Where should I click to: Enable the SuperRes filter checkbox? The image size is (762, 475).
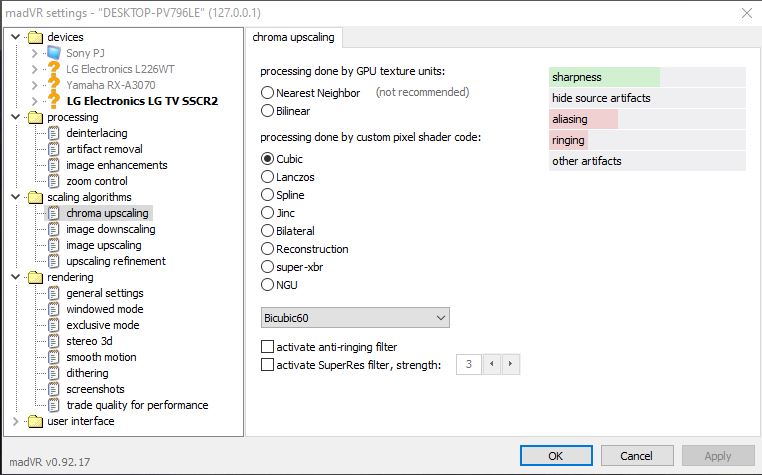(267, 365)
